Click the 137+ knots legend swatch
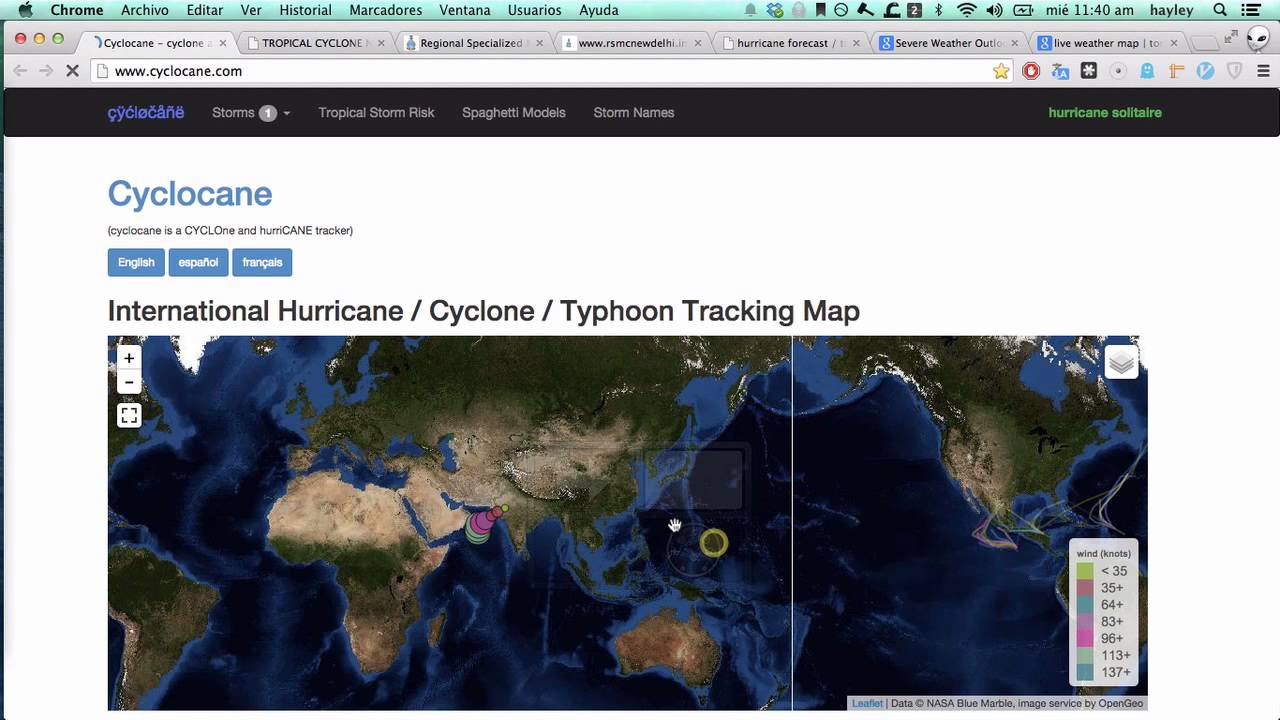This screenshot has height=720, width=1280. pyautogui.click(x=1085, y=672)
